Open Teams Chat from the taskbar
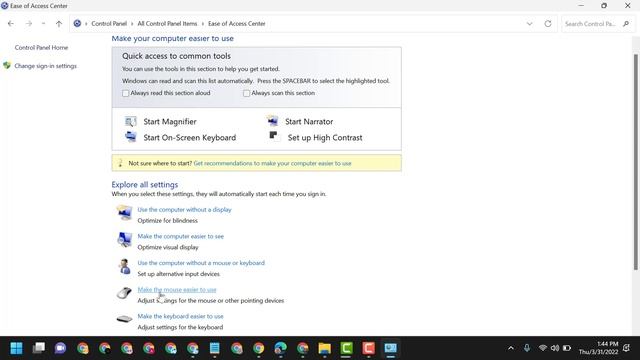The width and height of the screenshot is (640, 360). point(60,348)
